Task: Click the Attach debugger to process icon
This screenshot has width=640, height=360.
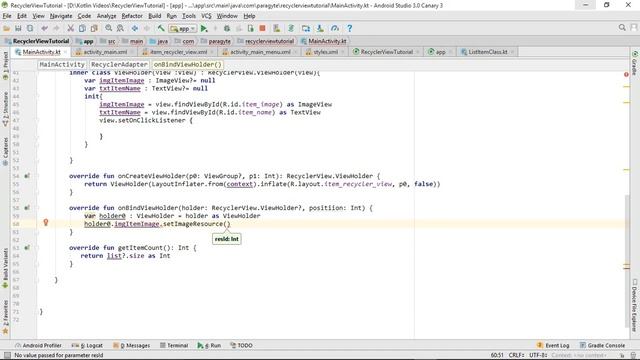Action: [x=251, y=28]
